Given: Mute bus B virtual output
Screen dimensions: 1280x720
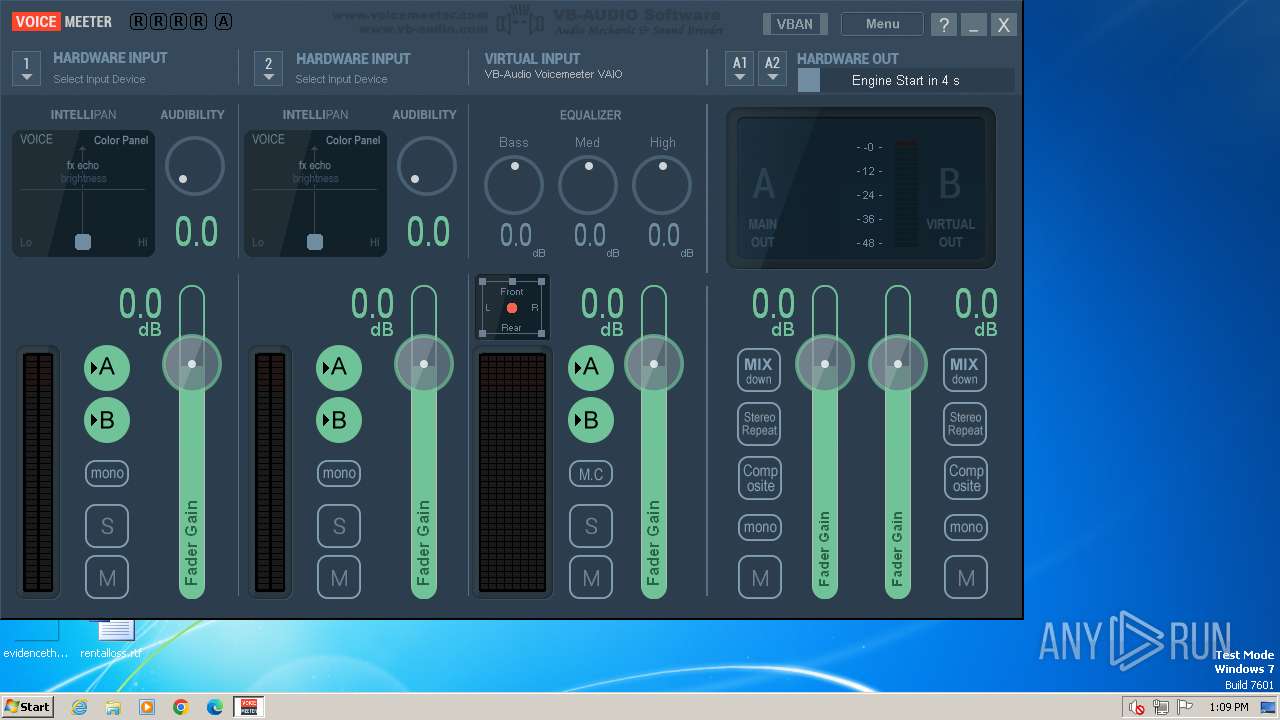Looking at the screenshot, I should pos(966,578).
